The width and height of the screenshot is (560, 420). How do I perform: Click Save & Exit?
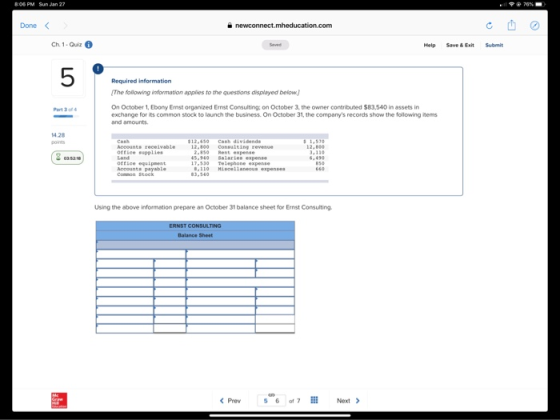coord(460,45)
